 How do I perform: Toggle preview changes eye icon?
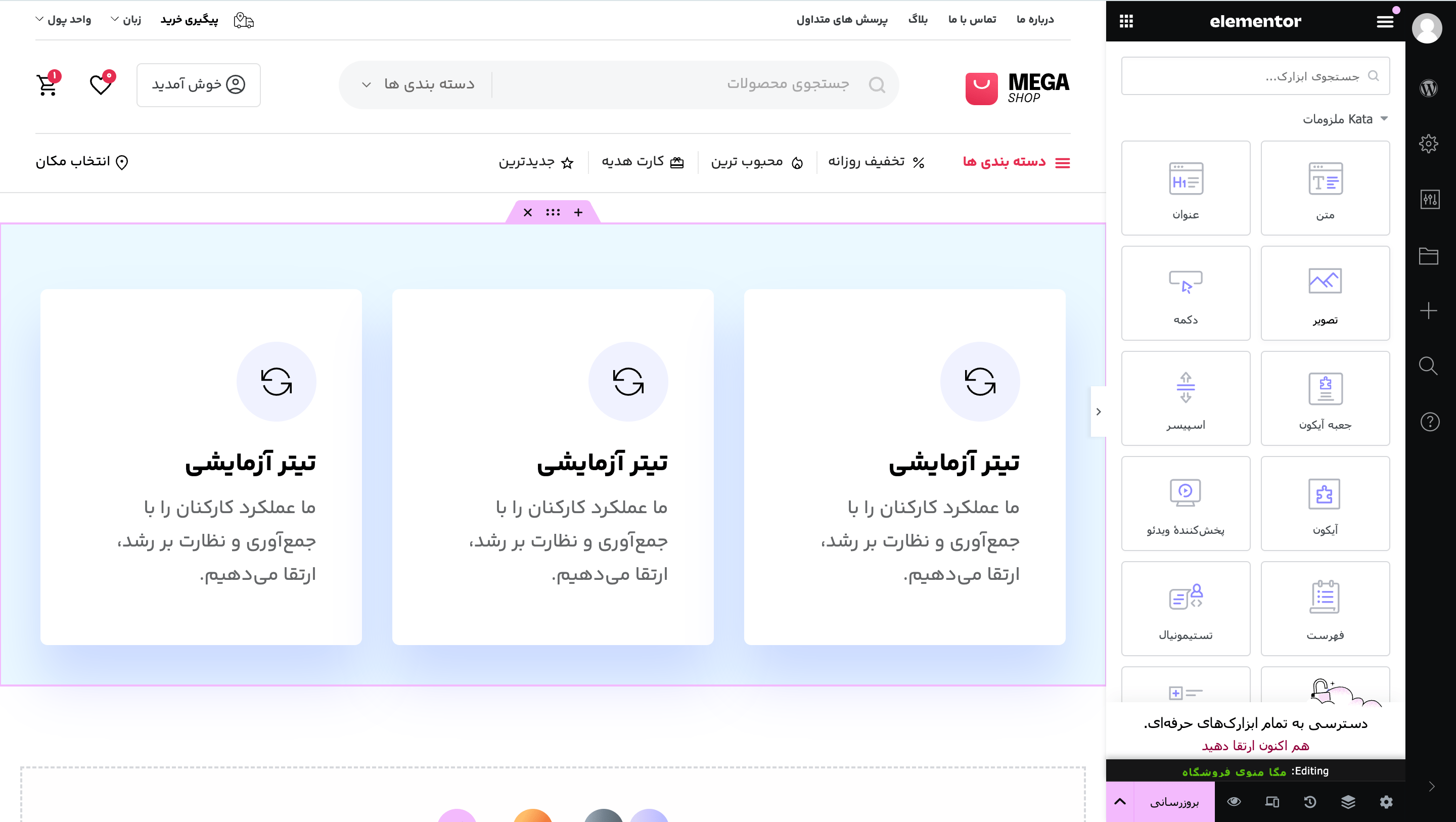1234,802
